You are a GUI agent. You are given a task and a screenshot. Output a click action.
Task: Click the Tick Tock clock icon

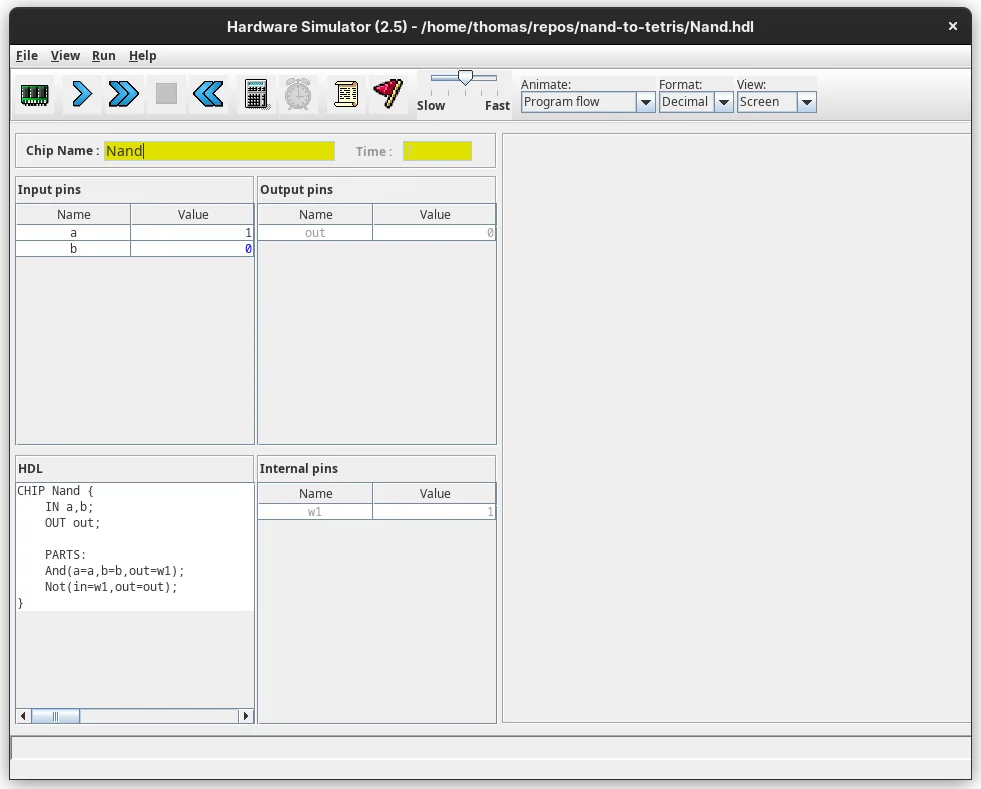[298, 95]
